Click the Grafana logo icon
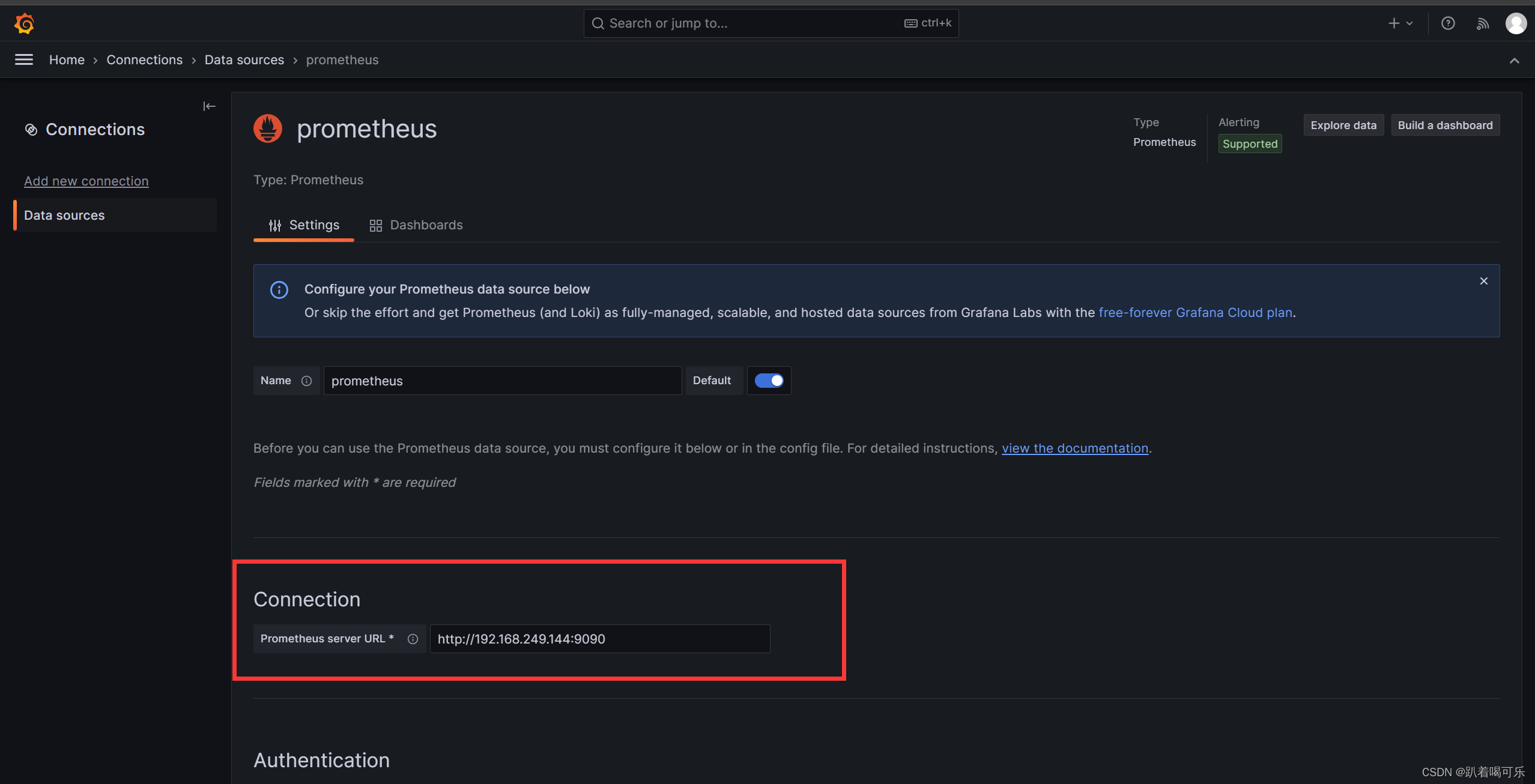Image resolution: width=1535 pixels, height=784 pixels. pos(24,23)
